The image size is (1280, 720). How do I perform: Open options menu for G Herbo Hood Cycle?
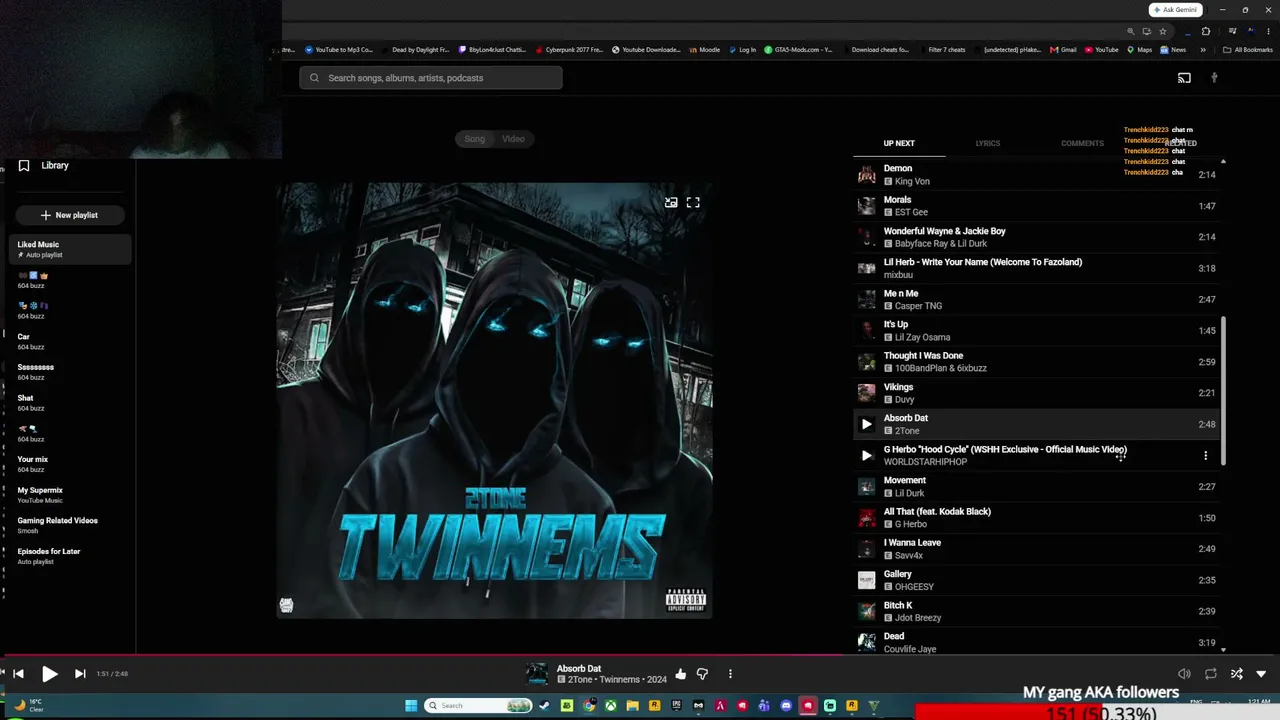pyautogui.click(x=1205, y=455)
